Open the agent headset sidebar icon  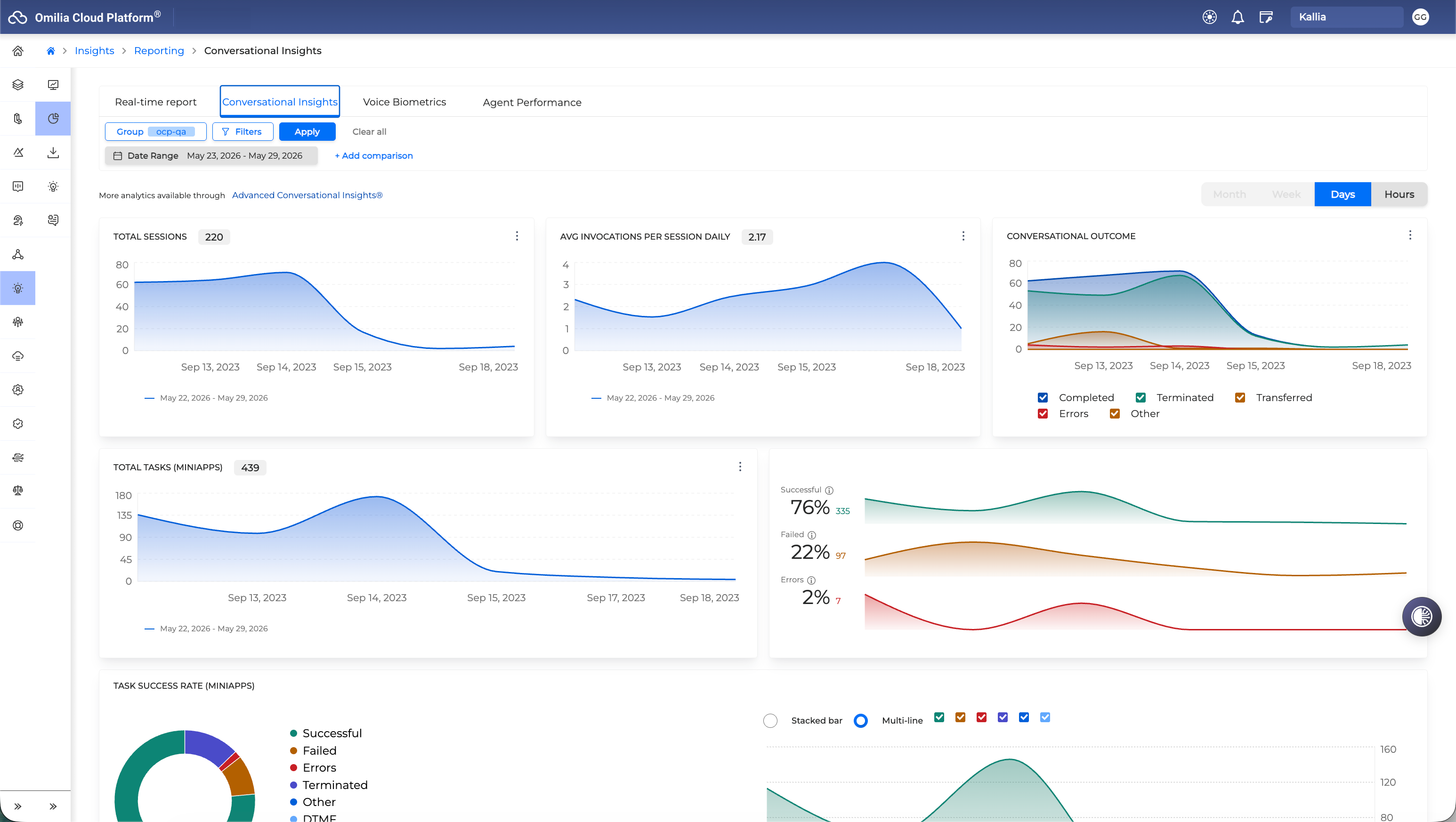point(18,220)
